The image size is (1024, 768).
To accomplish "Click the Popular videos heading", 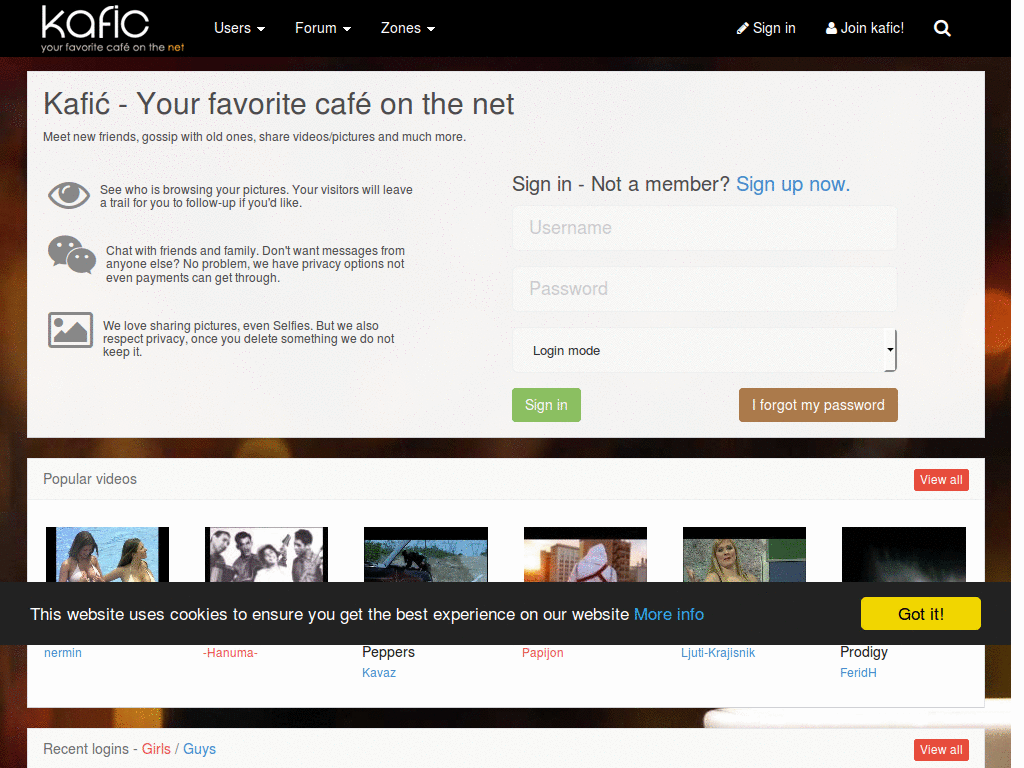I will pyautogui.click(x=90, y=479).
